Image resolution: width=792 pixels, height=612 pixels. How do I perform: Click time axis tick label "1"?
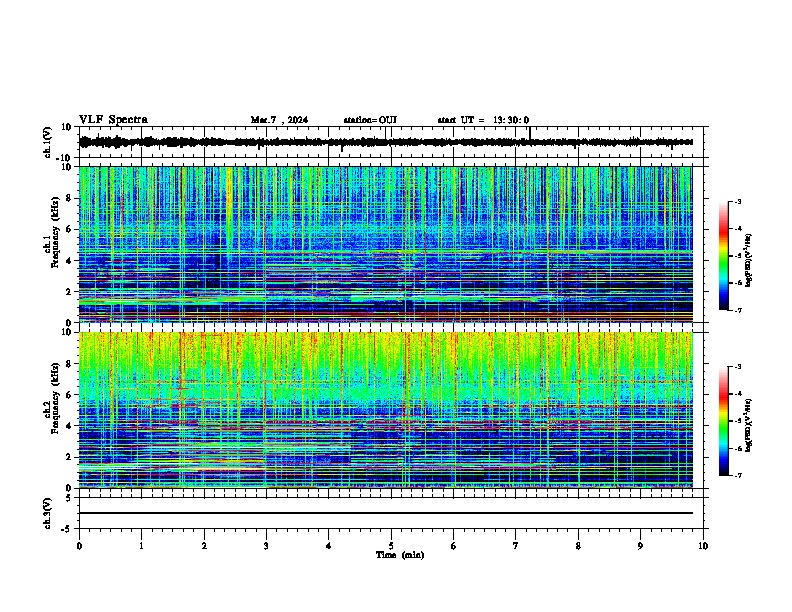point(141,546)
